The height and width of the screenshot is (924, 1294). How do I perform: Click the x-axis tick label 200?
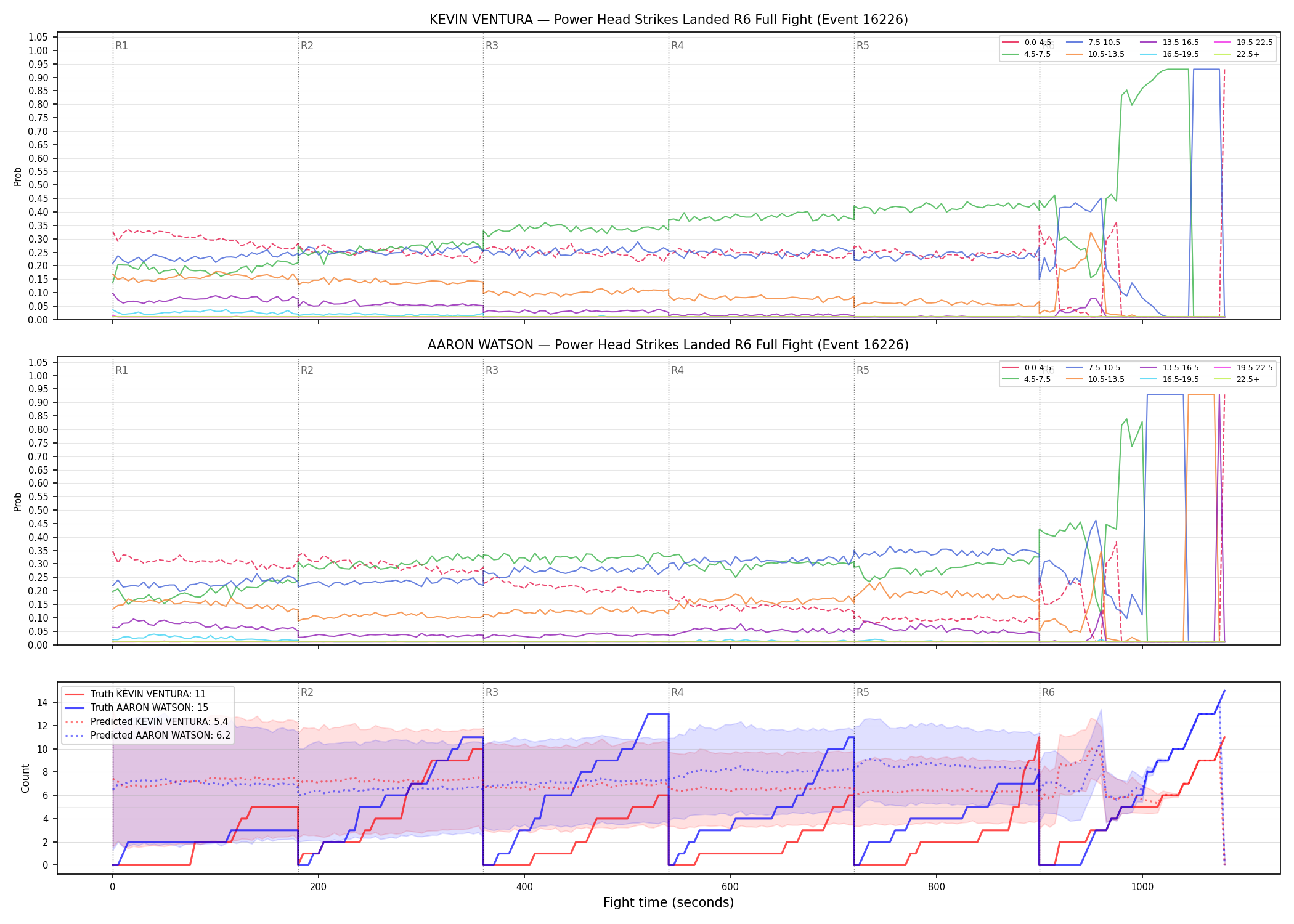coord(318,887)
